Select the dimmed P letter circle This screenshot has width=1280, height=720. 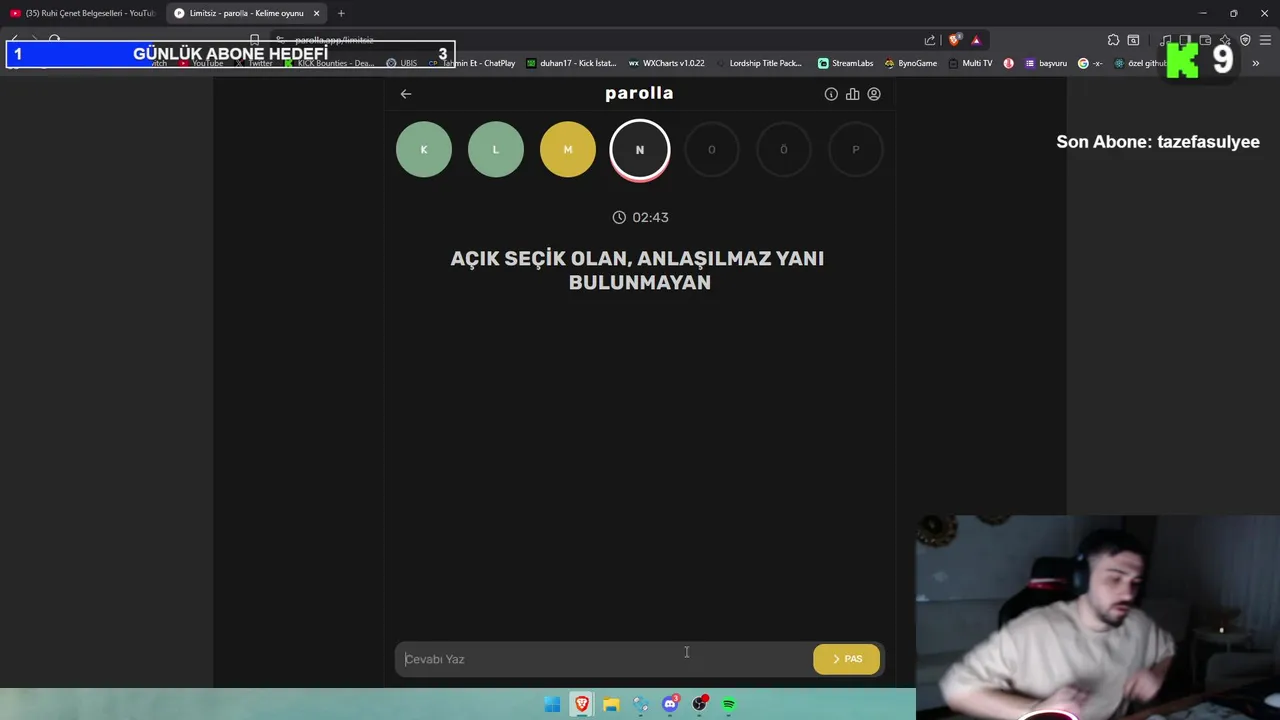click(x=856, y=149)
